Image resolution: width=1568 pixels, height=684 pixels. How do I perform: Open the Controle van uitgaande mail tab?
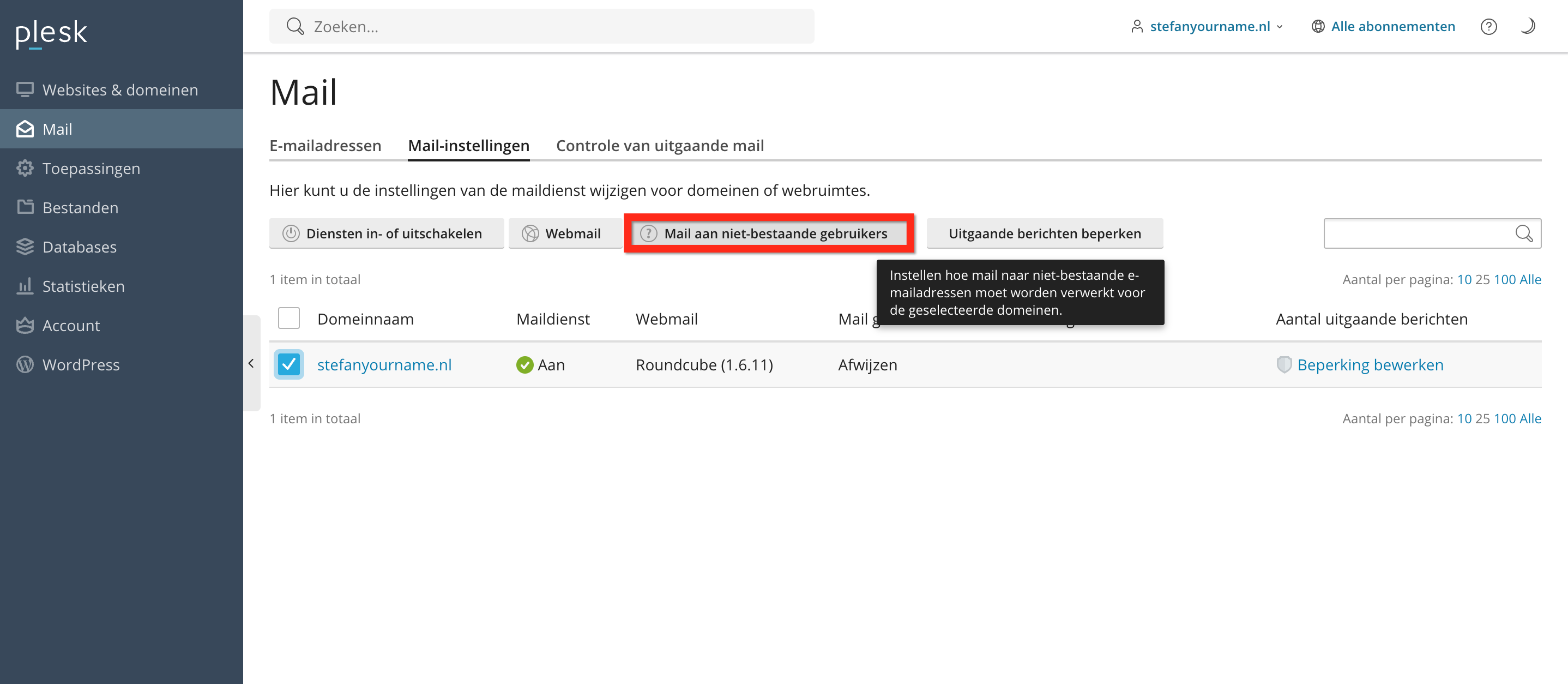click(x=659, y=146)
